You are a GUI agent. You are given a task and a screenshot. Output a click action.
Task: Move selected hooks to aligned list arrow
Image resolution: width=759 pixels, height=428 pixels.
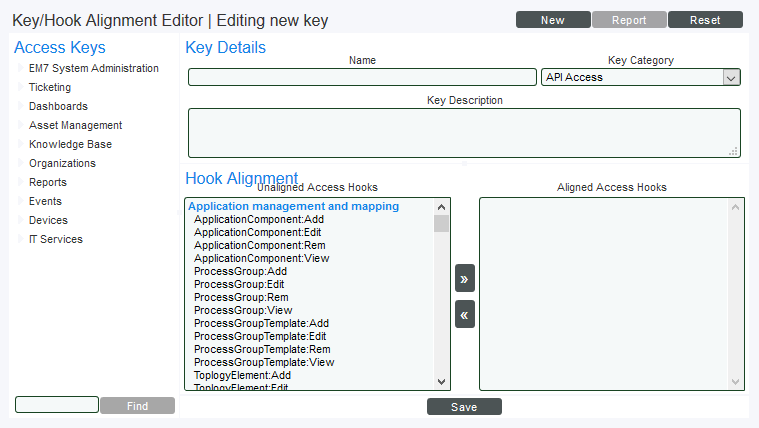(465, 278)
